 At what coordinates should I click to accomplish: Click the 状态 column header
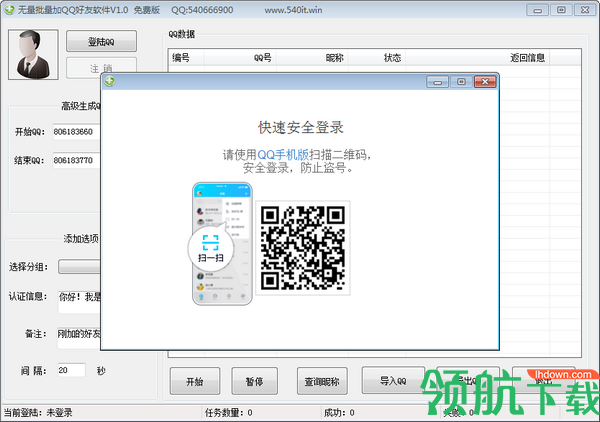(377, 58)
